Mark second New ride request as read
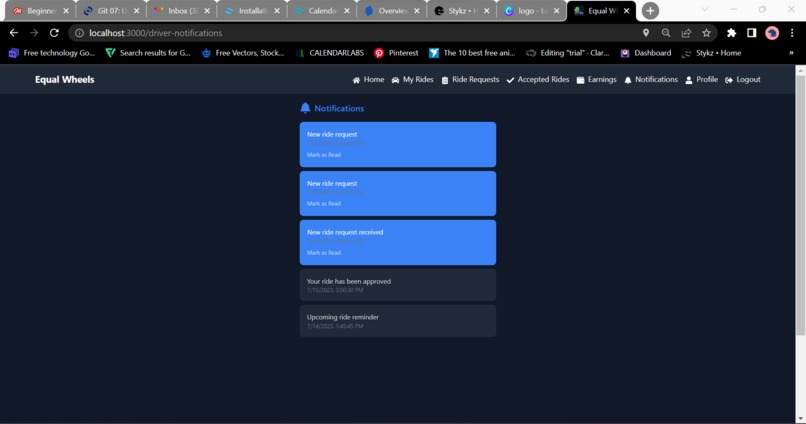Screen dimensions: 806x424 point(324,204)
